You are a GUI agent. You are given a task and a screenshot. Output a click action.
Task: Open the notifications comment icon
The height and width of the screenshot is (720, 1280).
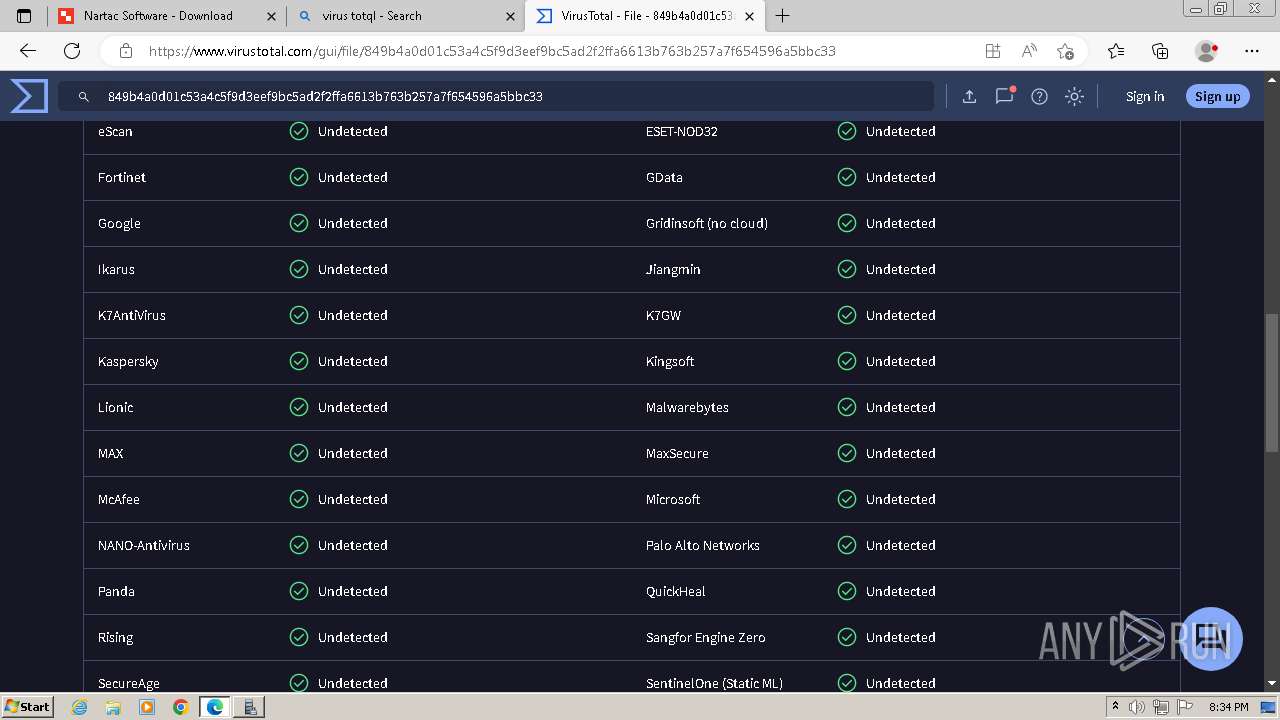[x=1004, y=96]
